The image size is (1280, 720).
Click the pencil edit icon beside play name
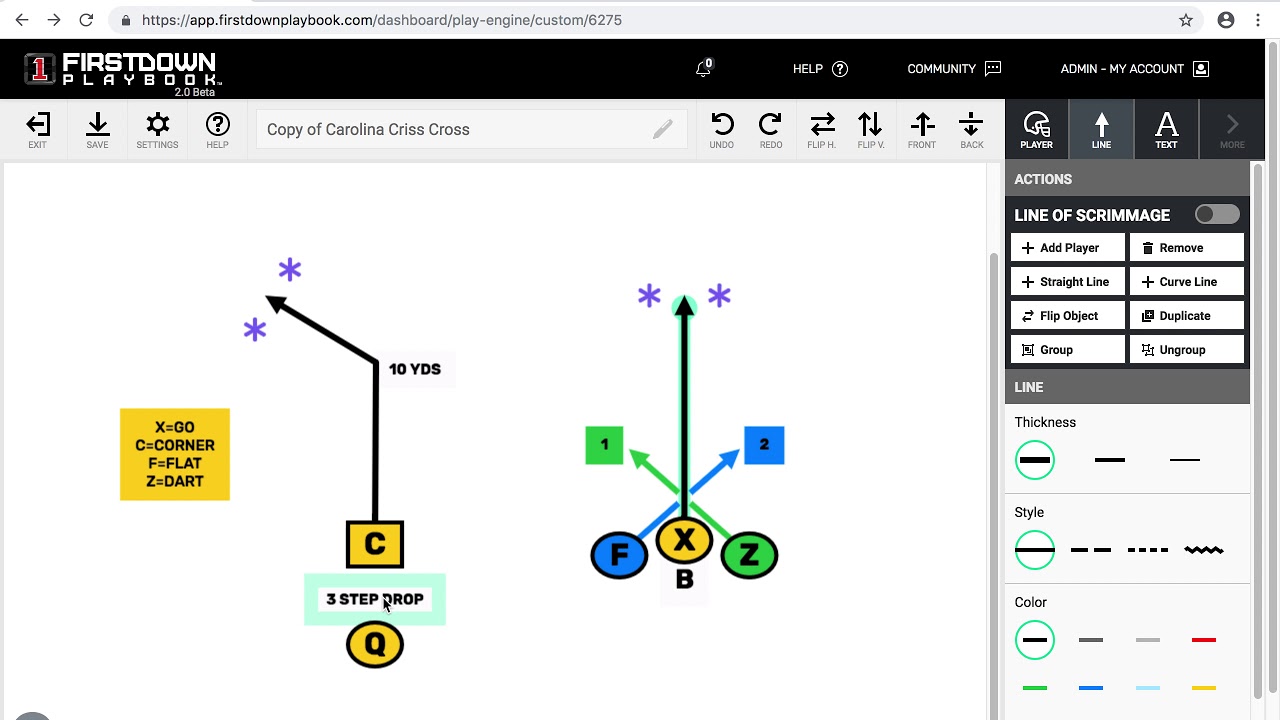coord(662,129)
